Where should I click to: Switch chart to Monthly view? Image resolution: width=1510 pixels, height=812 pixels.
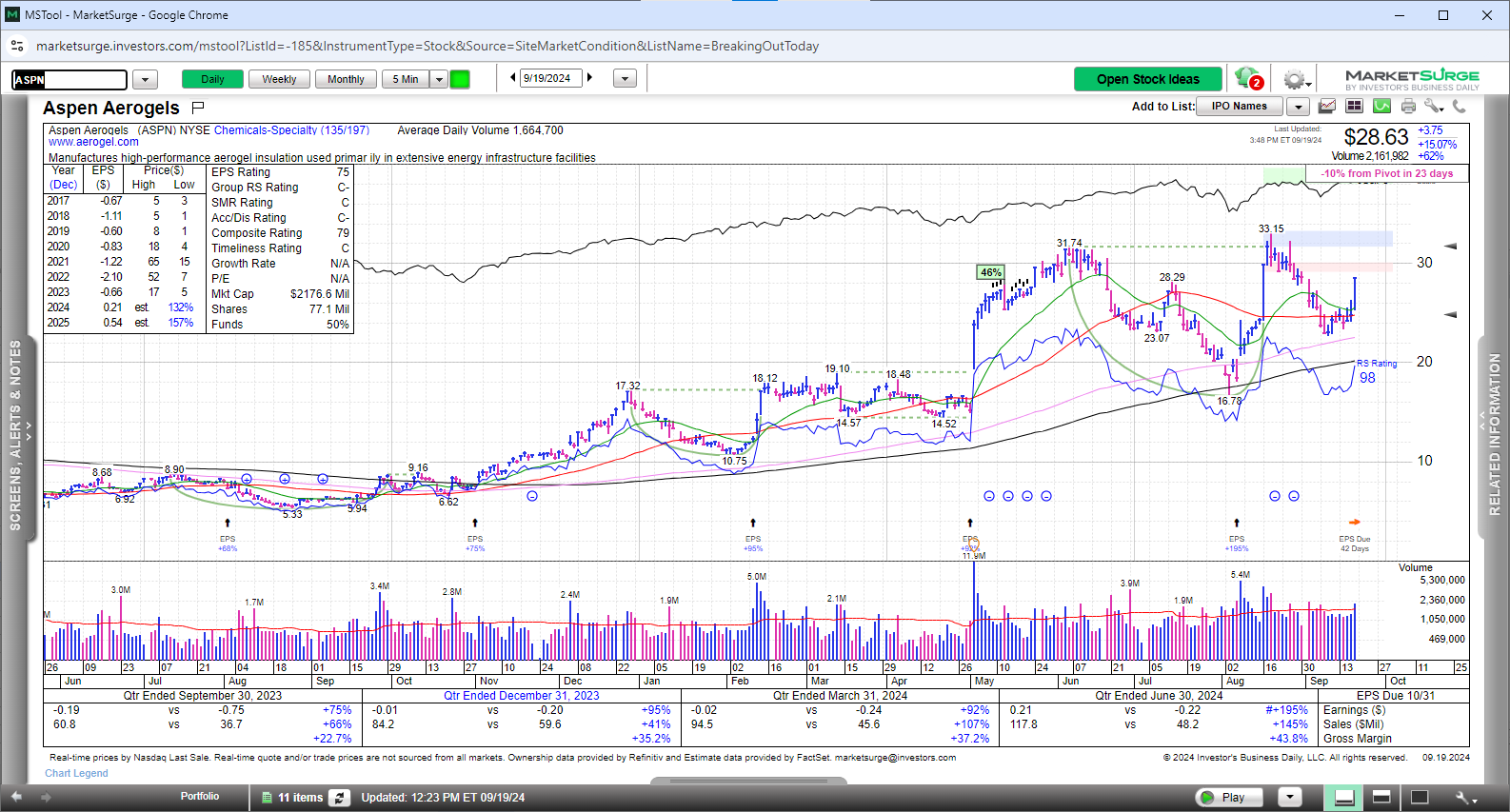pyautogui.click(x=346, y=79)
